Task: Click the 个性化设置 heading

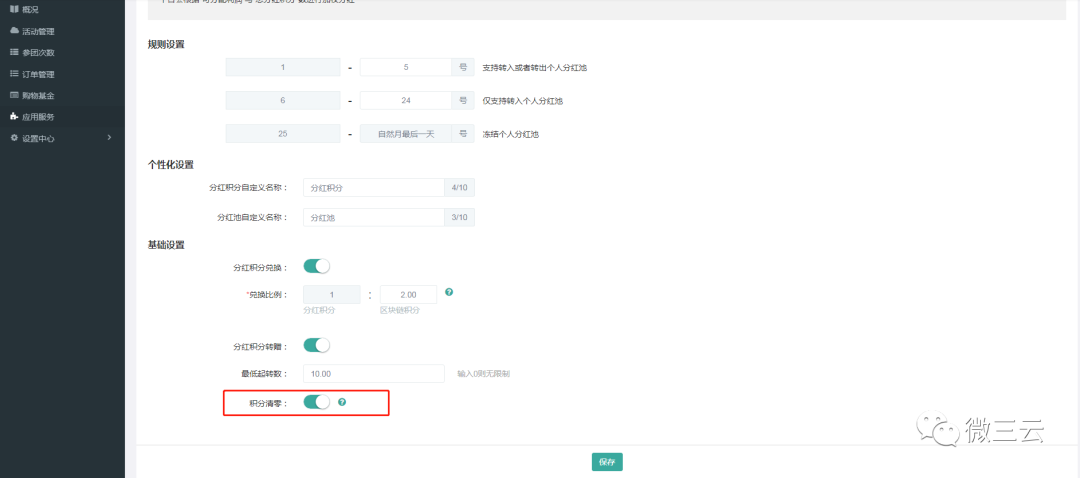Action: [x=171, y=165]
